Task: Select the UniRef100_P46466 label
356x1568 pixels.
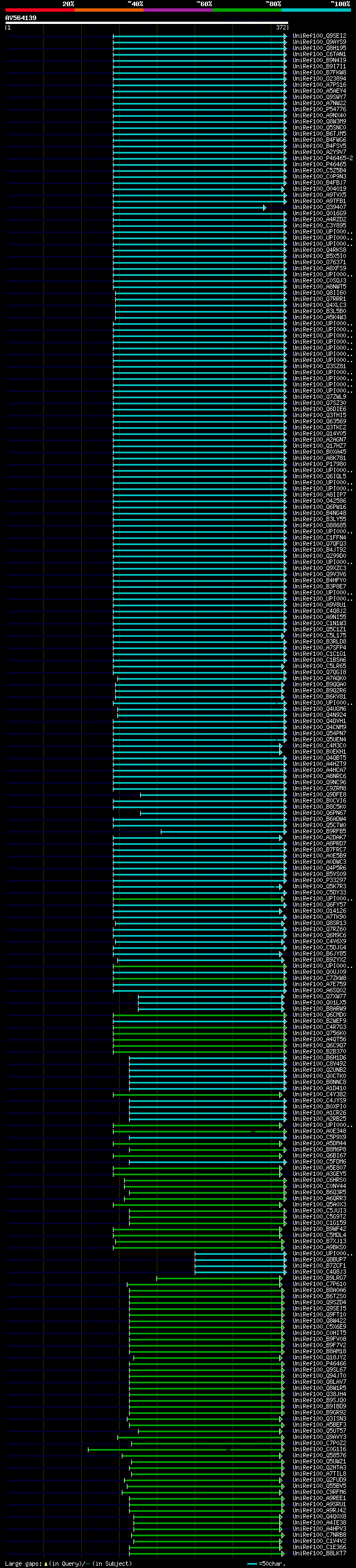Action: (x=319, y=1364)
